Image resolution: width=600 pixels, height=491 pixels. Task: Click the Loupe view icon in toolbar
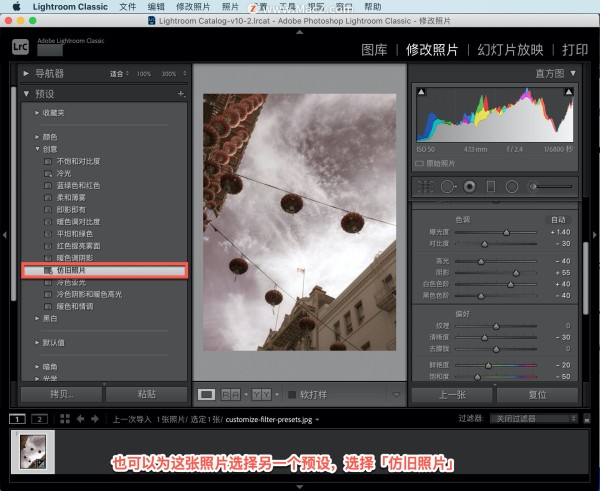(206, 394)
